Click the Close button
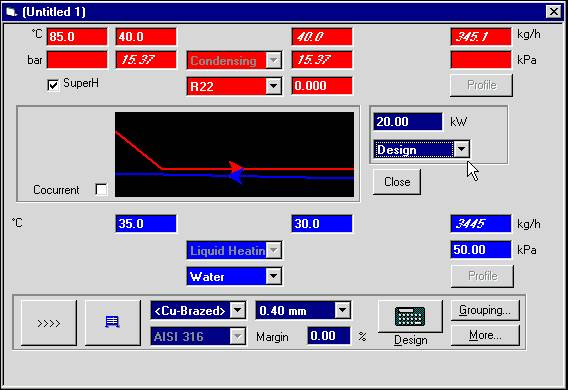The width and height of the screenshot is (568, 390). point(397,182)
